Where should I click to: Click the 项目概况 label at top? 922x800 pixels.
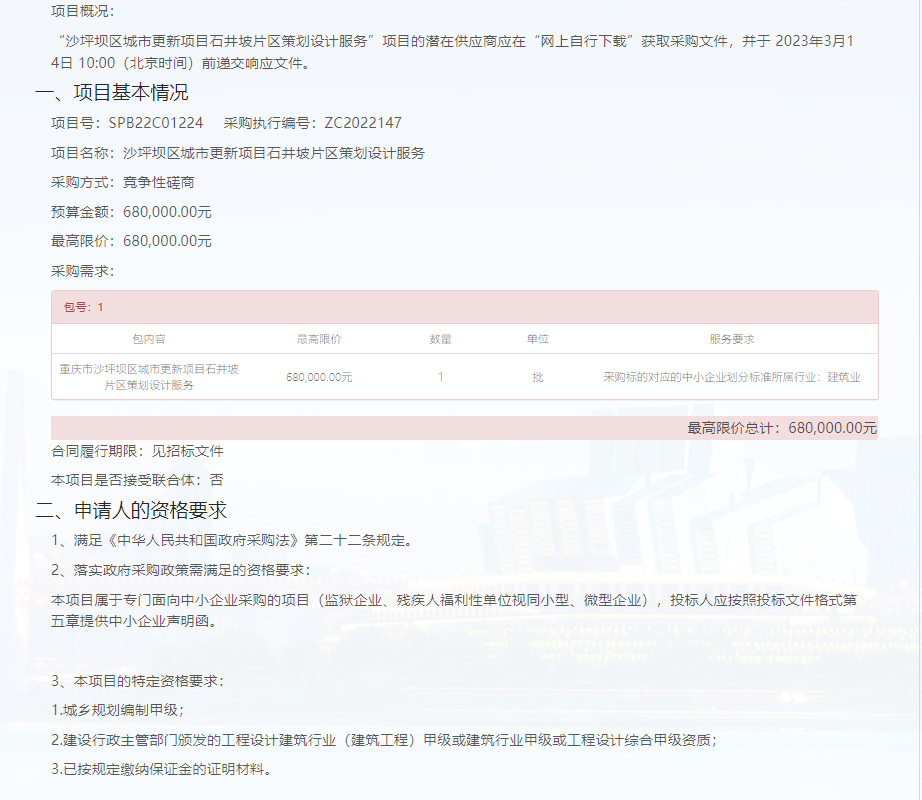pyautogui.click(x=83, y=11)
